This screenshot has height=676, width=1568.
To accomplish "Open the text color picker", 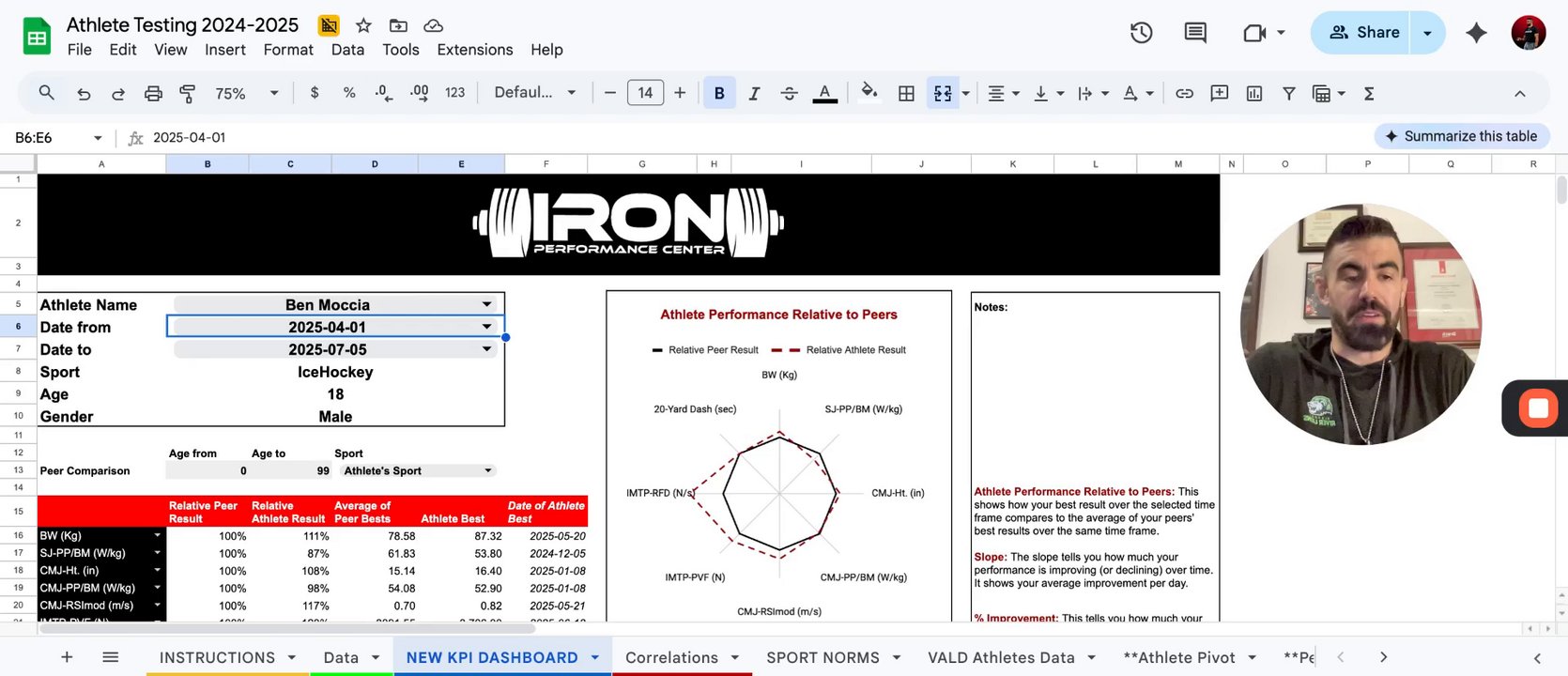I will (824, 93).
